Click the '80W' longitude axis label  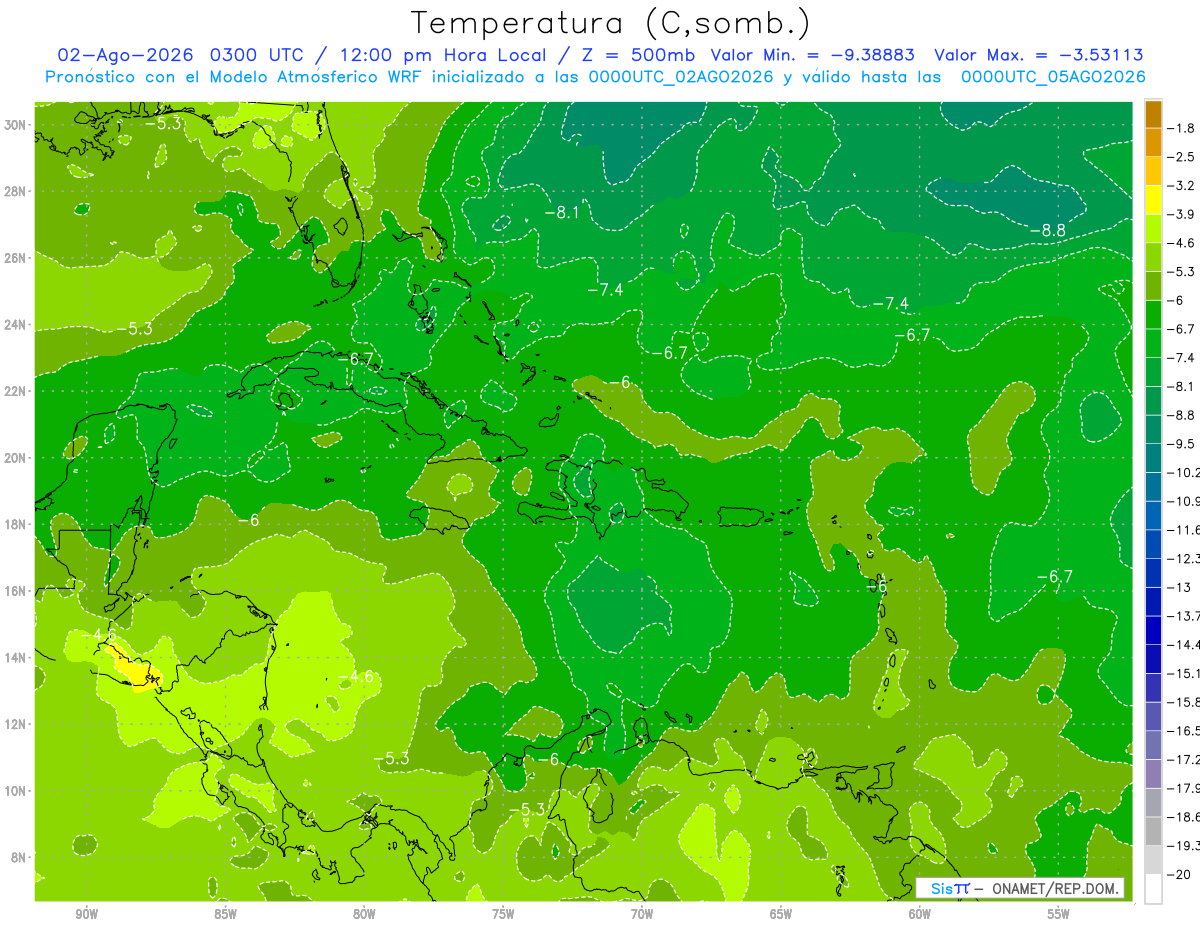pyautogui.click(x=364, y=914)
